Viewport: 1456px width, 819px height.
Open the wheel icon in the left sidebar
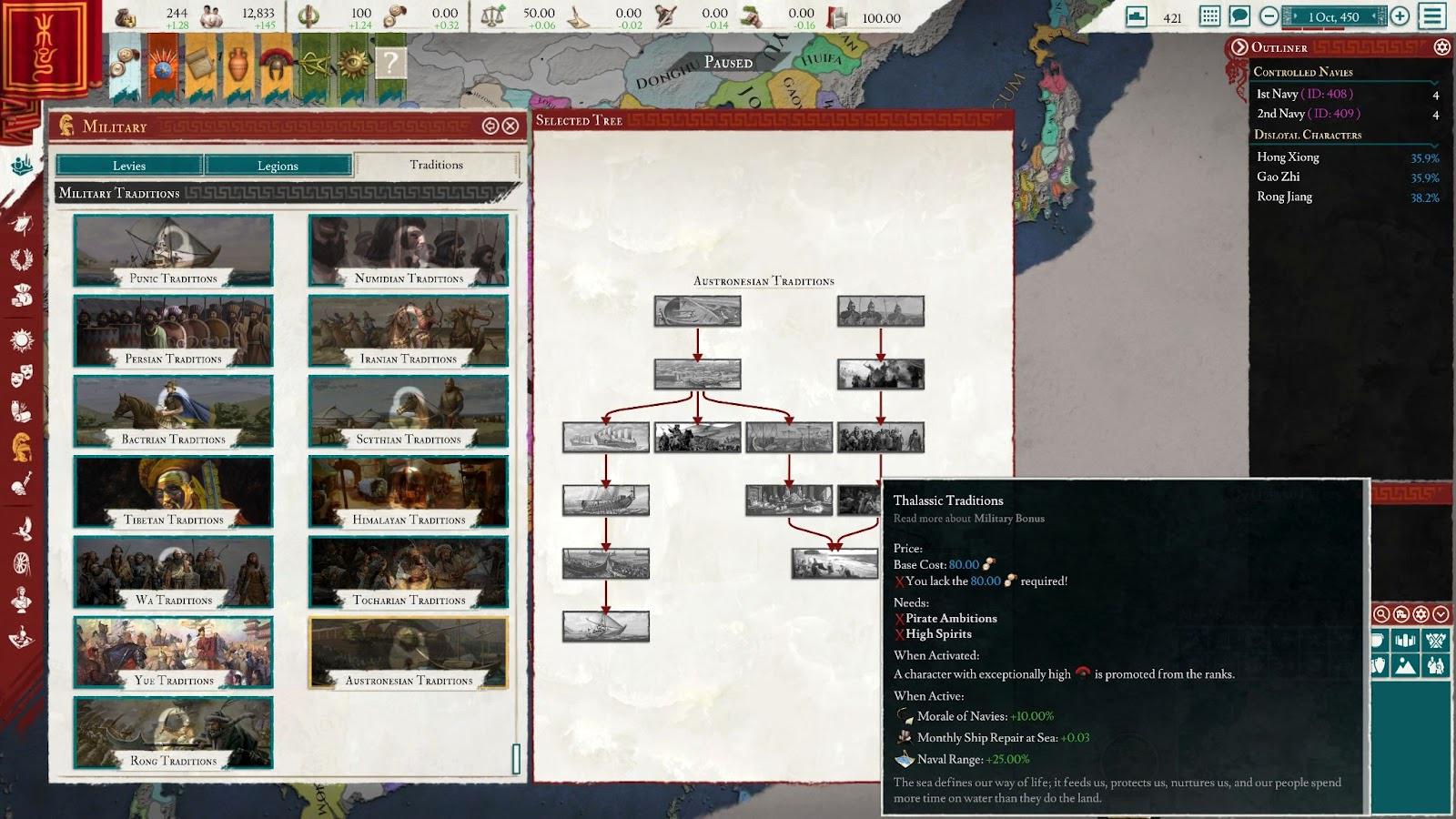[x=22, y=564]
